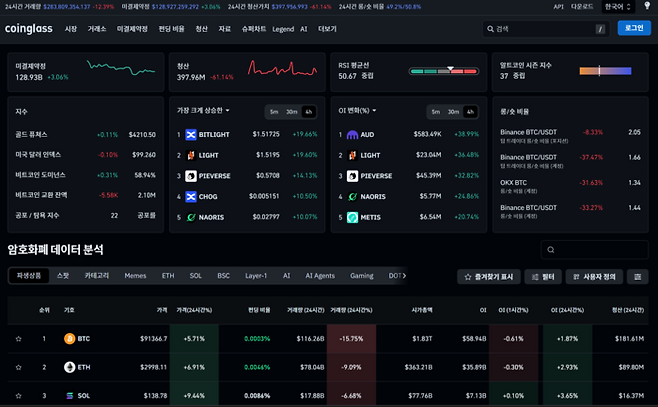Favorite ETH with the star icon

click(x=18, y=368)
